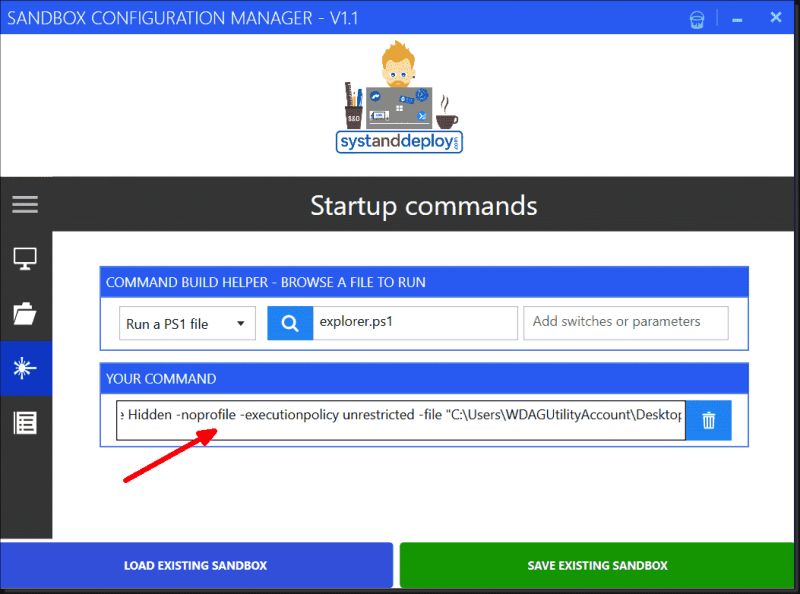Click the Add switches or parameters field
Viewport: 800px width, 594px height.
(625, 322)
